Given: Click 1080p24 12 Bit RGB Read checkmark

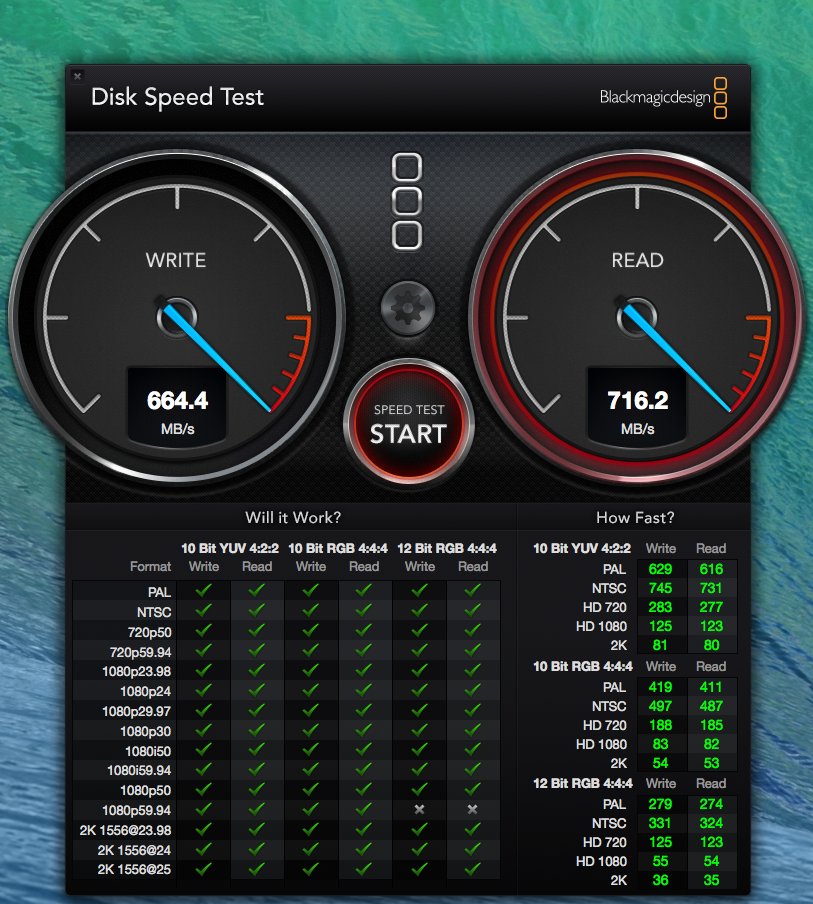Looking at the screenshot, I should [x=472, y=690].
